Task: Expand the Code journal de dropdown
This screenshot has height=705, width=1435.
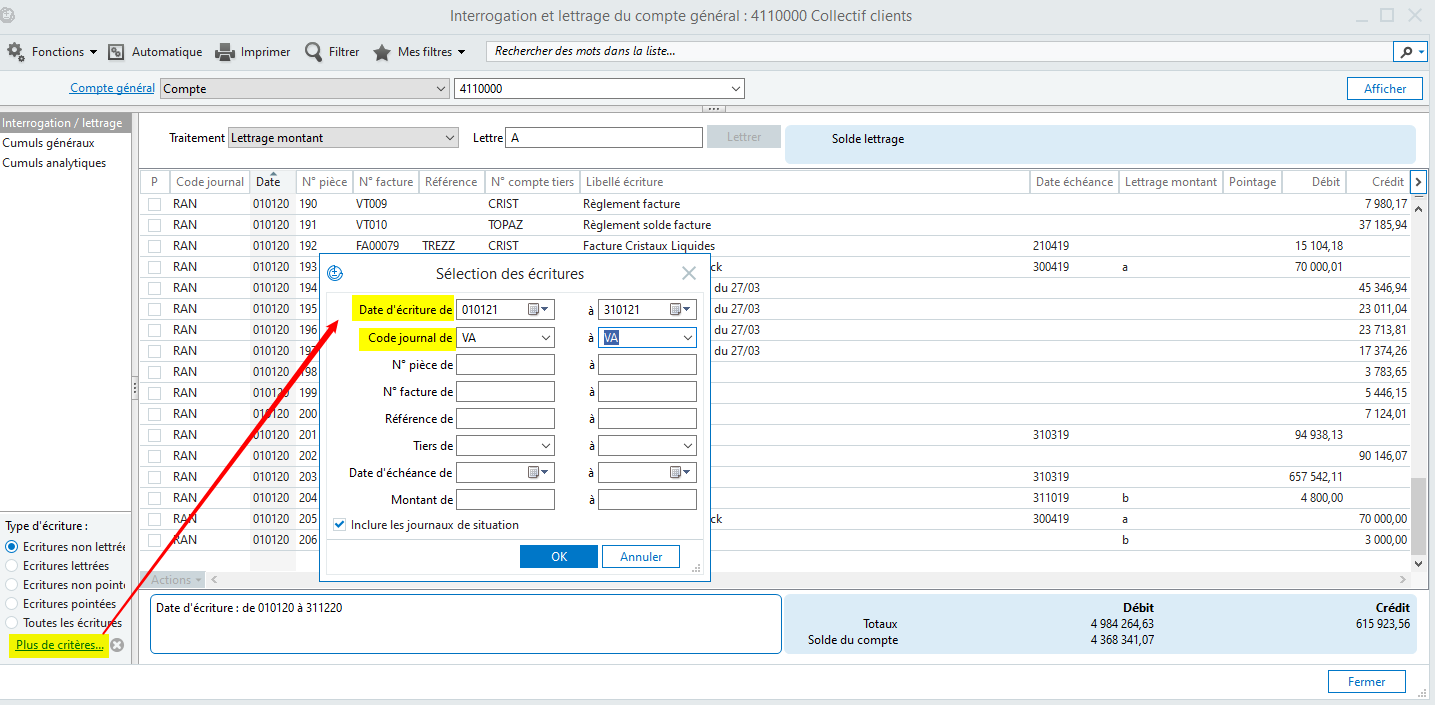Action: coord(545,338)
